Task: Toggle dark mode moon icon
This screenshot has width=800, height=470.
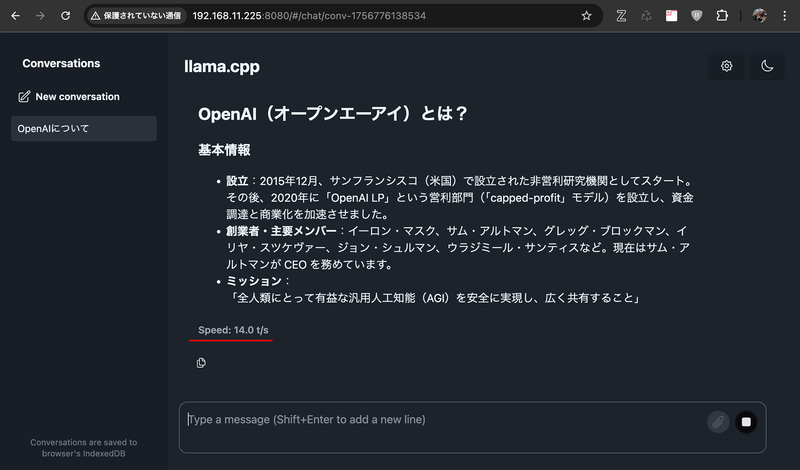Action: [x=767, y=66]
